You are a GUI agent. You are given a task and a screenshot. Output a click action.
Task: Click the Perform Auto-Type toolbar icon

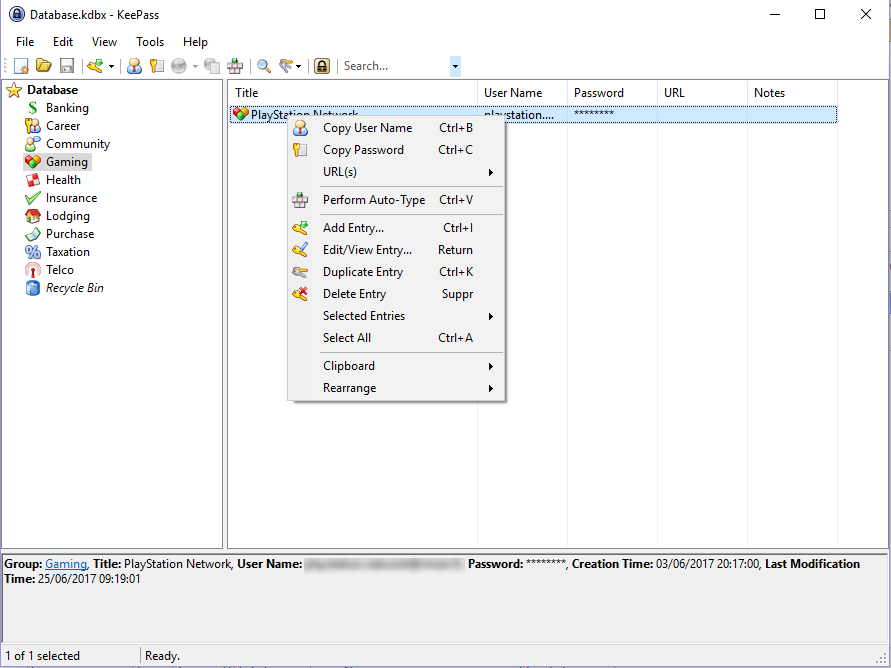235,66
